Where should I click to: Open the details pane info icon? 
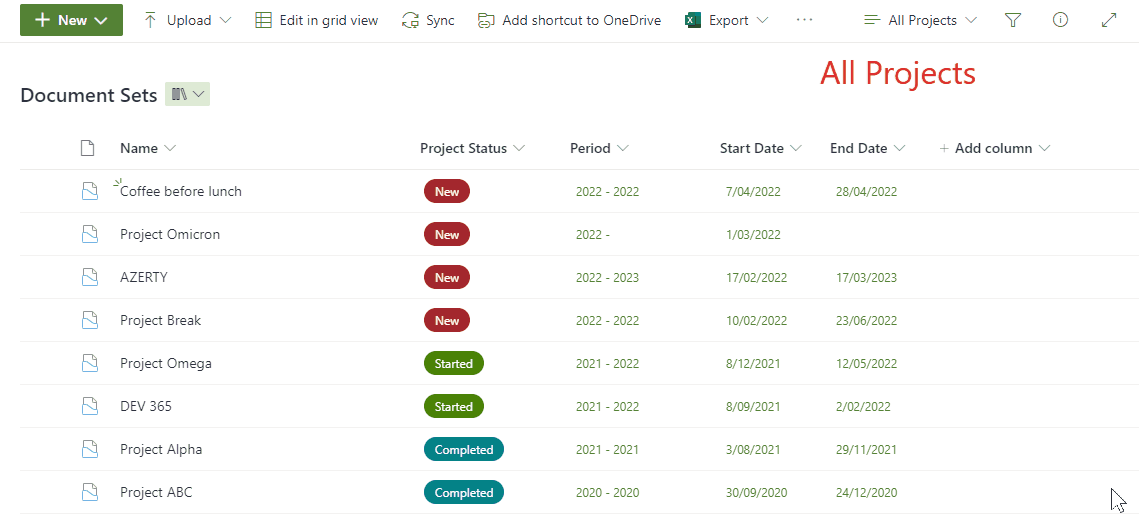point(1060,20)
